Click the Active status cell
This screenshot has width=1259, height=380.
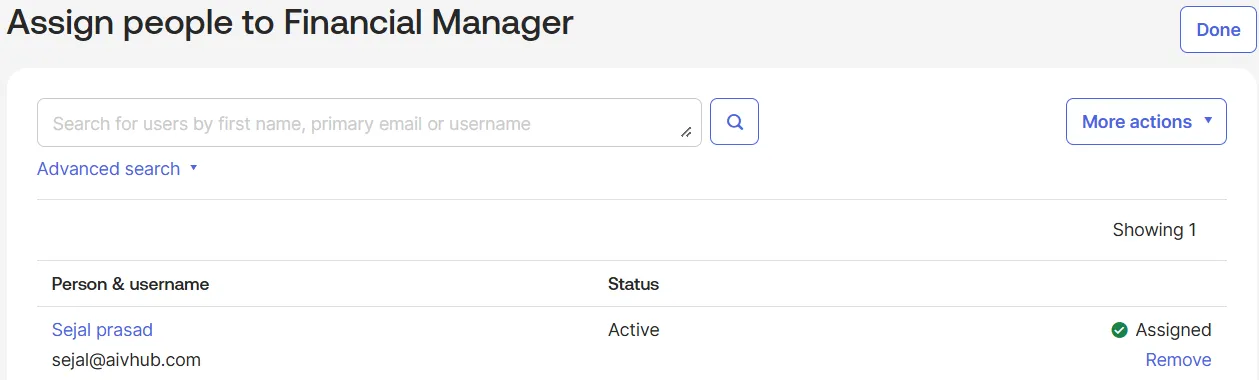634,330
